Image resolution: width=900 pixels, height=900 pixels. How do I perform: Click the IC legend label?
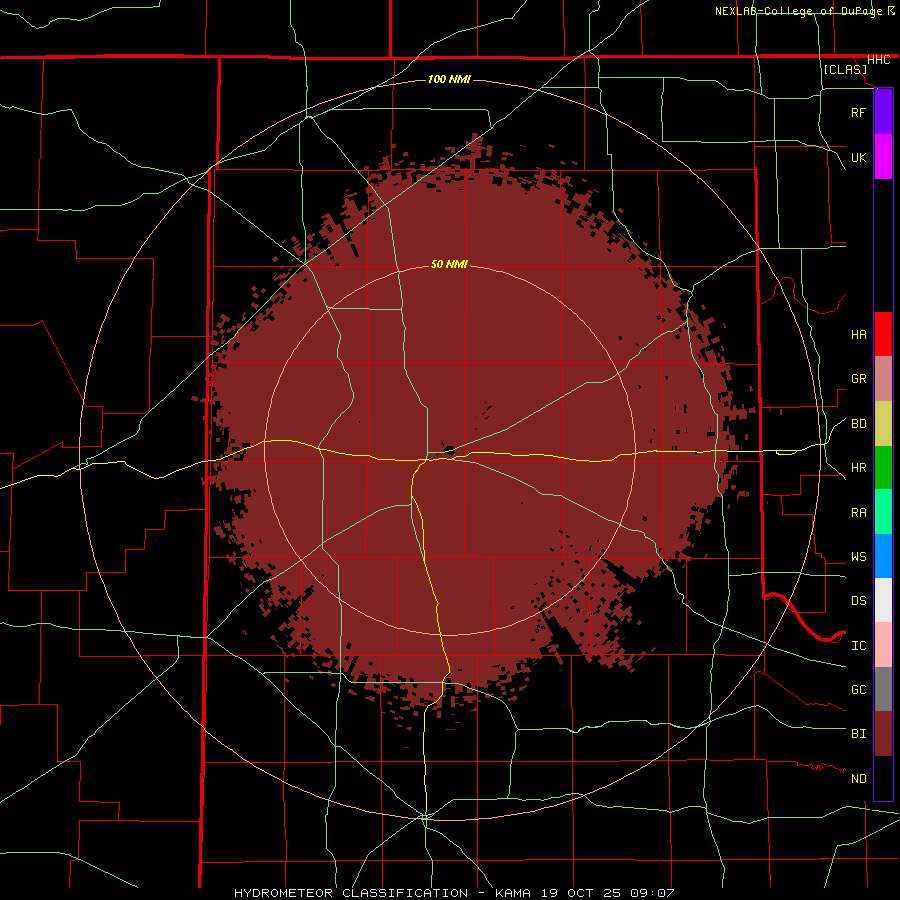tap(859, 646)
